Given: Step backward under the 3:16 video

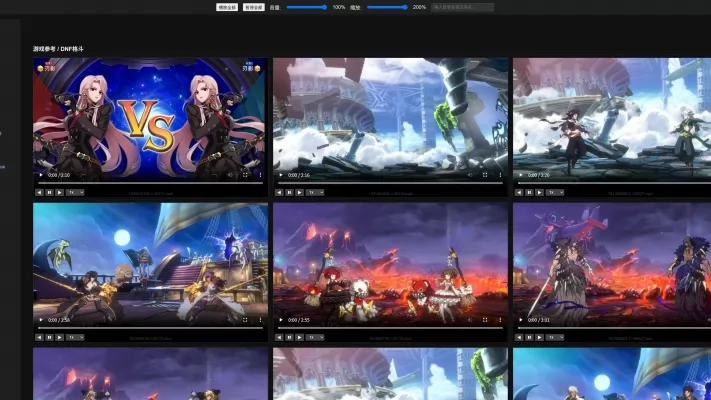Looking at the screenshot, I should 279,192.
